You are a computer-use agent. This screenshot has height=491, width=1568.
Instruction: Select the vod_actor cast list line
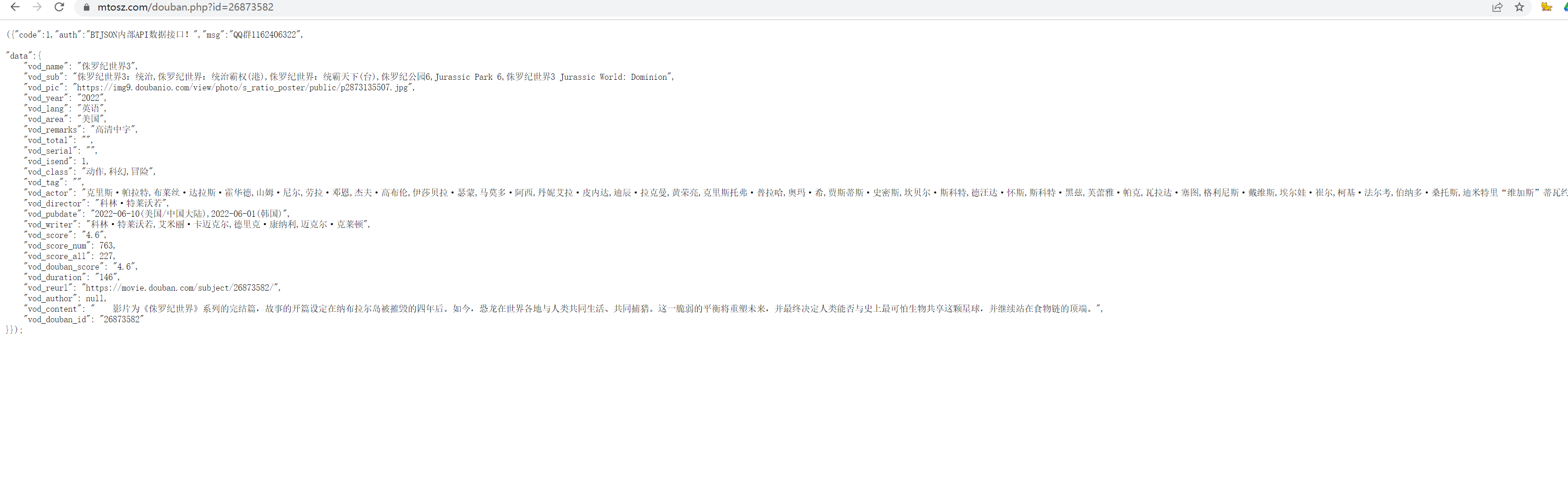(x=796, y=193)
